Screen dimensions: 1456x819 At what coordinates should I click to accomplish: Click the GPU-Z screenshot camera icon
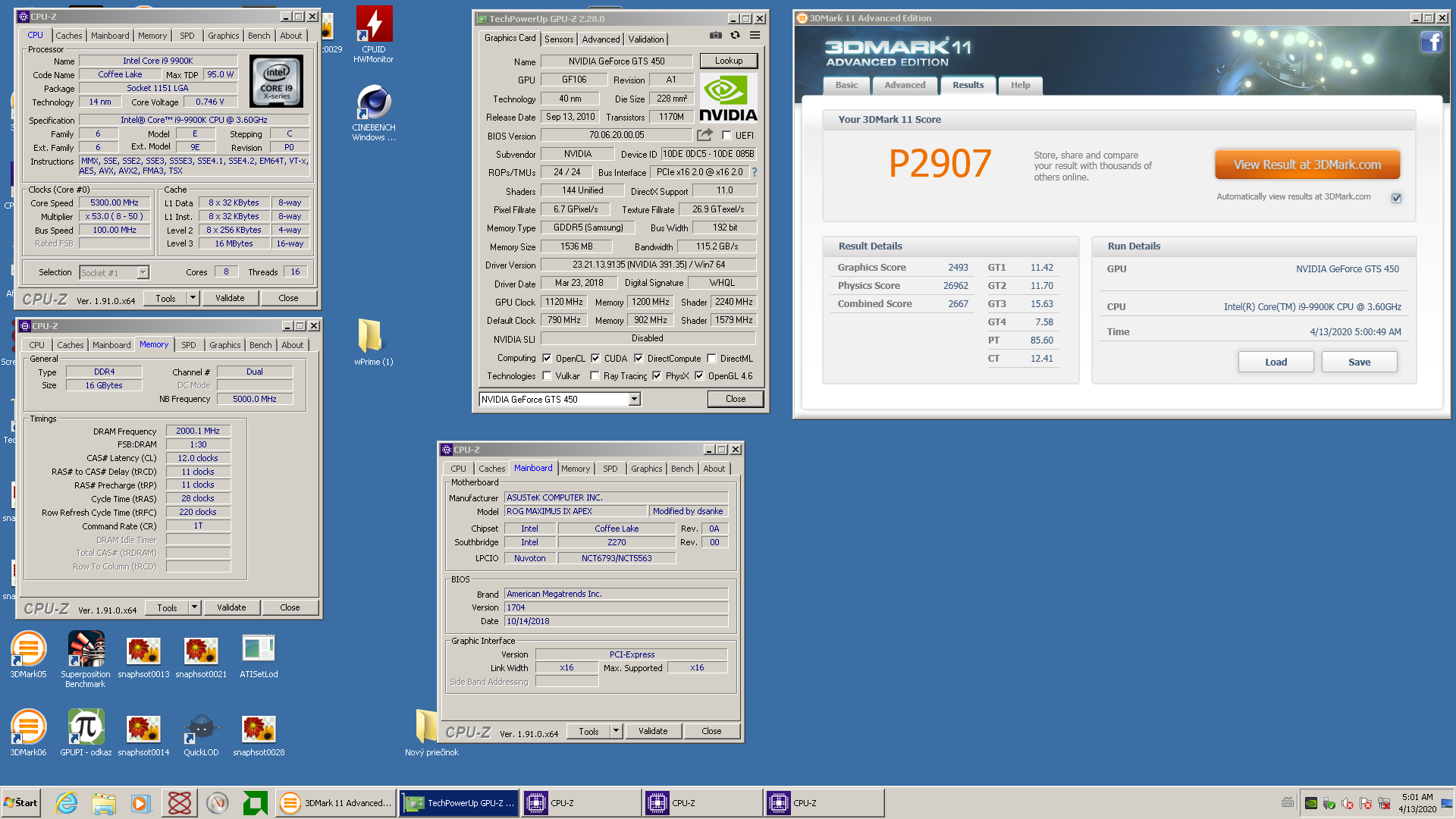[715, 35]
